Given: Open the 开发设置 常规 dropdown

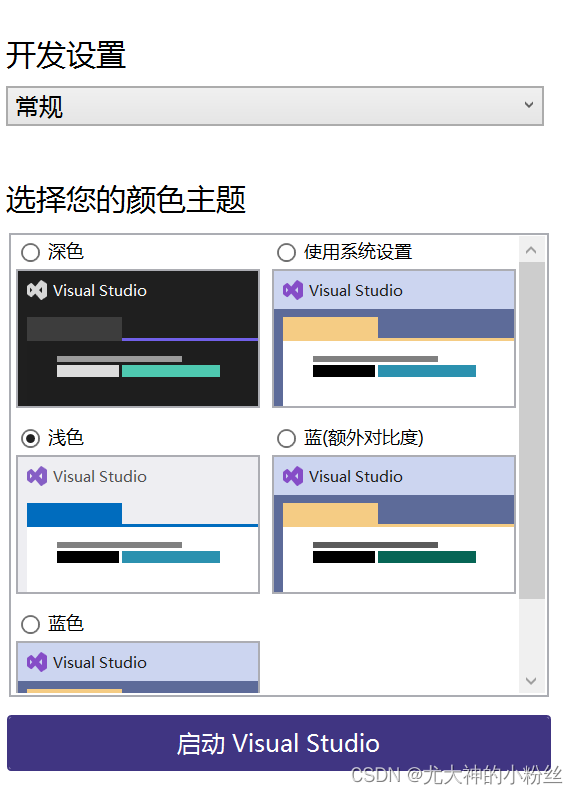Looking at the screenshot, I should click(x=275, y=106).
